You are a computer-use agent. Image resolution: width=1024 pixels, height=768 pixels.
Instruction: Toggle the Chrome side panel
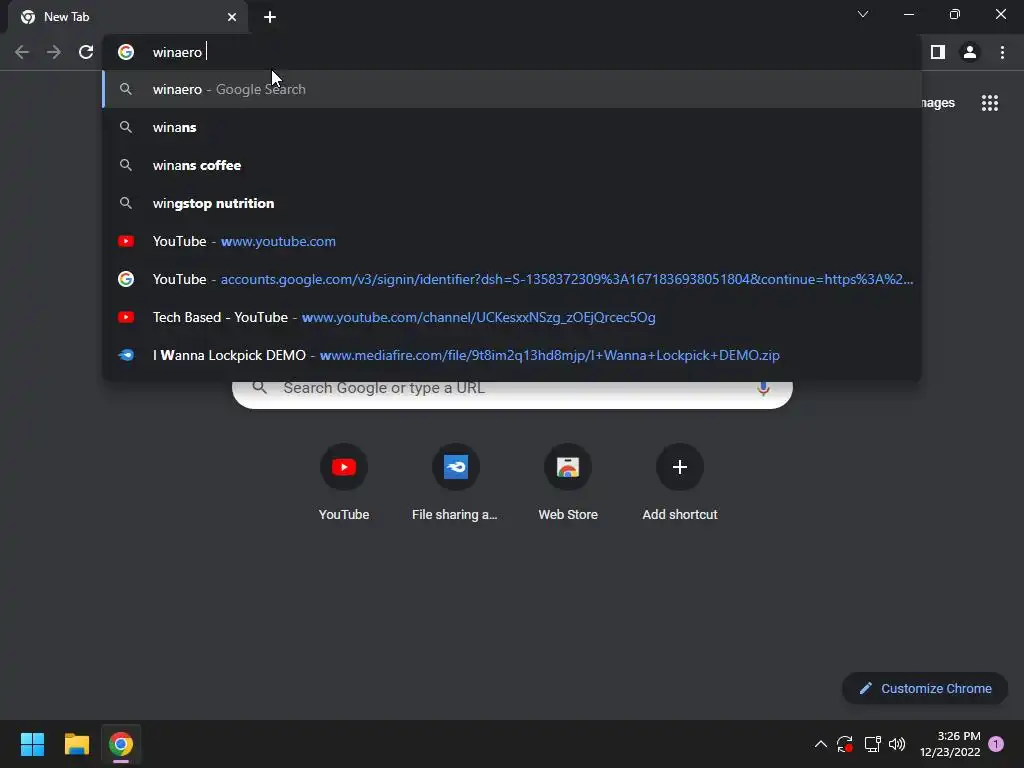coord(938,52)
